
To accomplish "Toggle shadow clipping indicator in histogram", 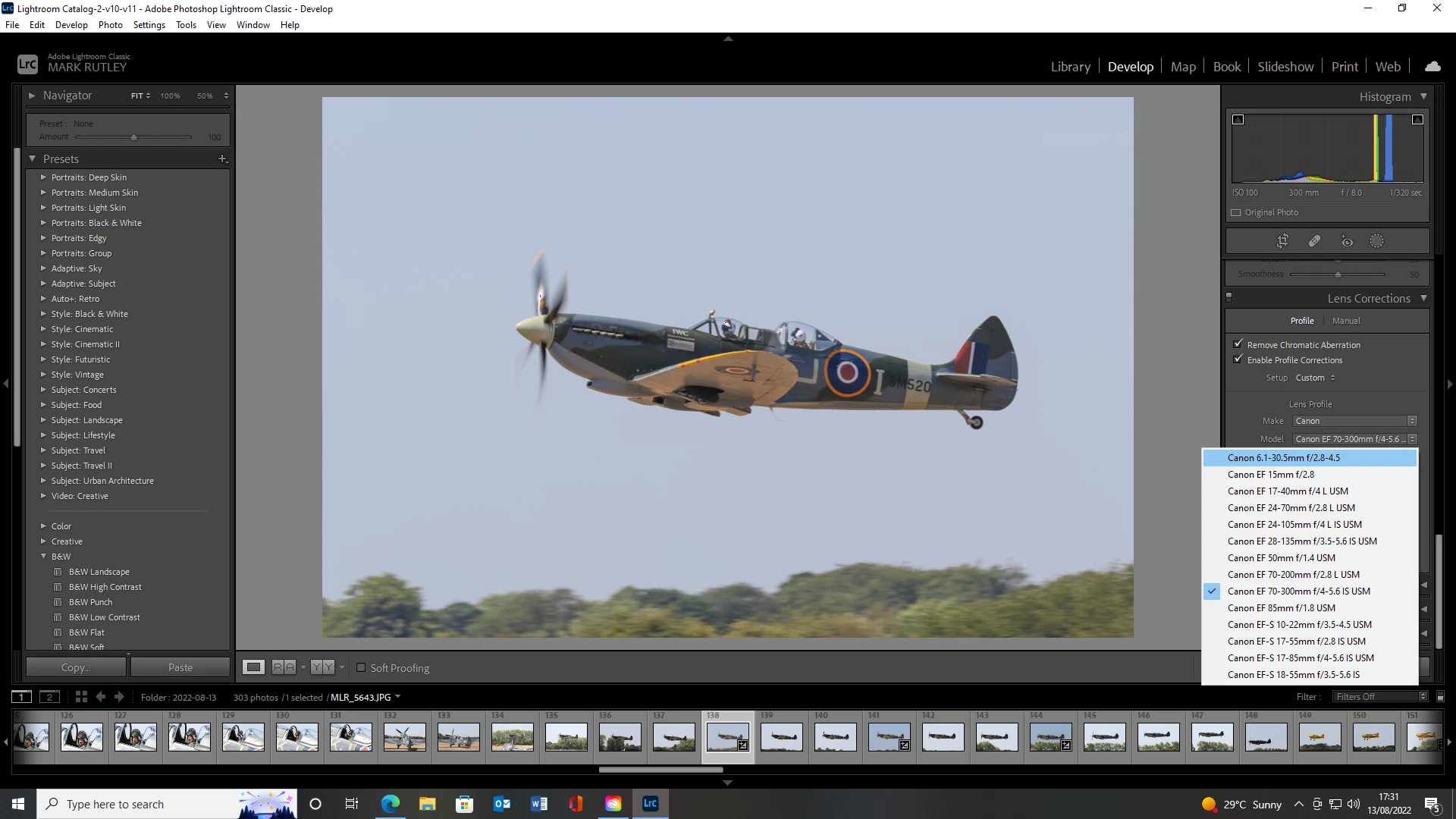I will [1238, 120].
